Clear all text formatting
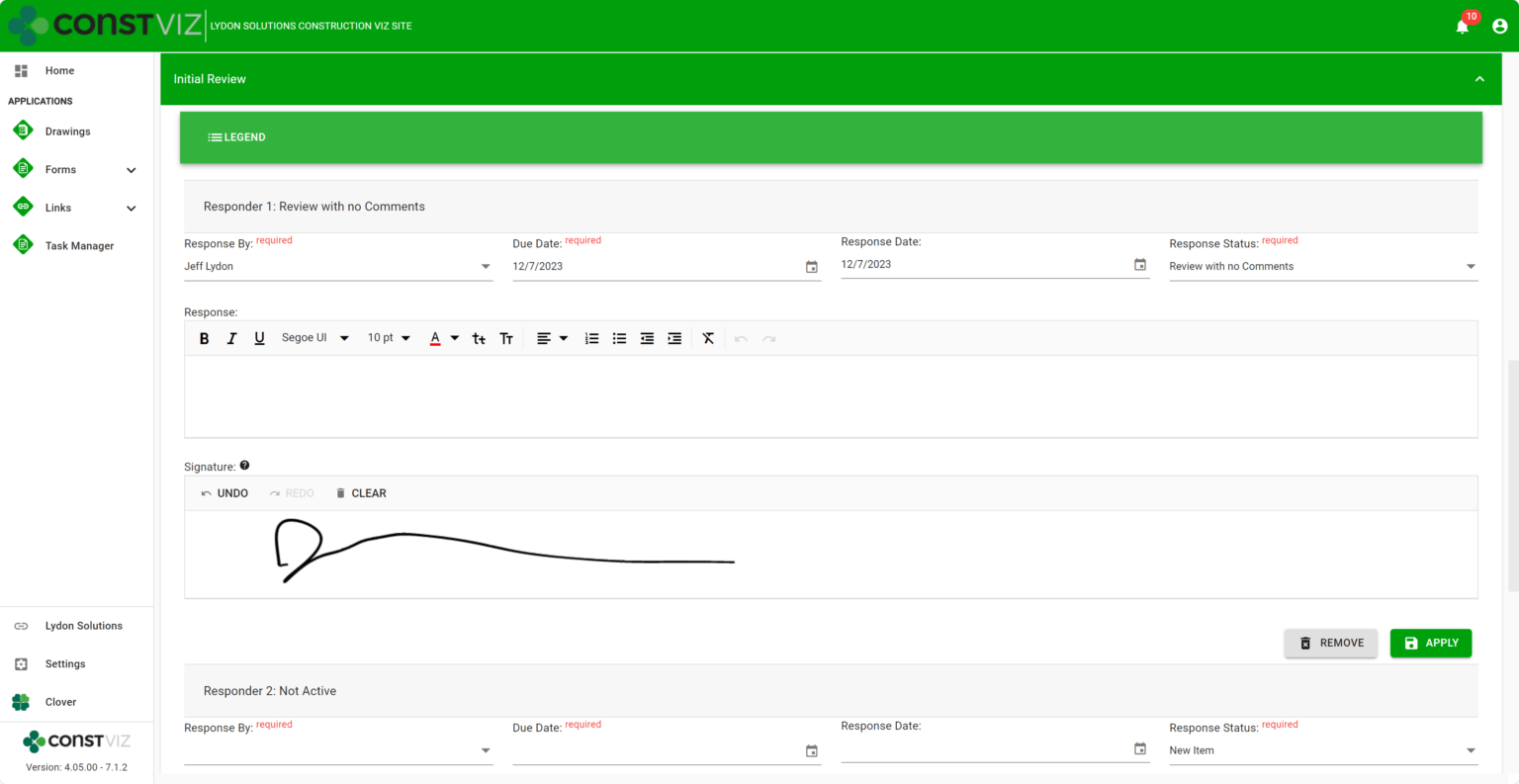Image resolution: width=1519 pixels, height=784 pixels. [x=707, y=338]
